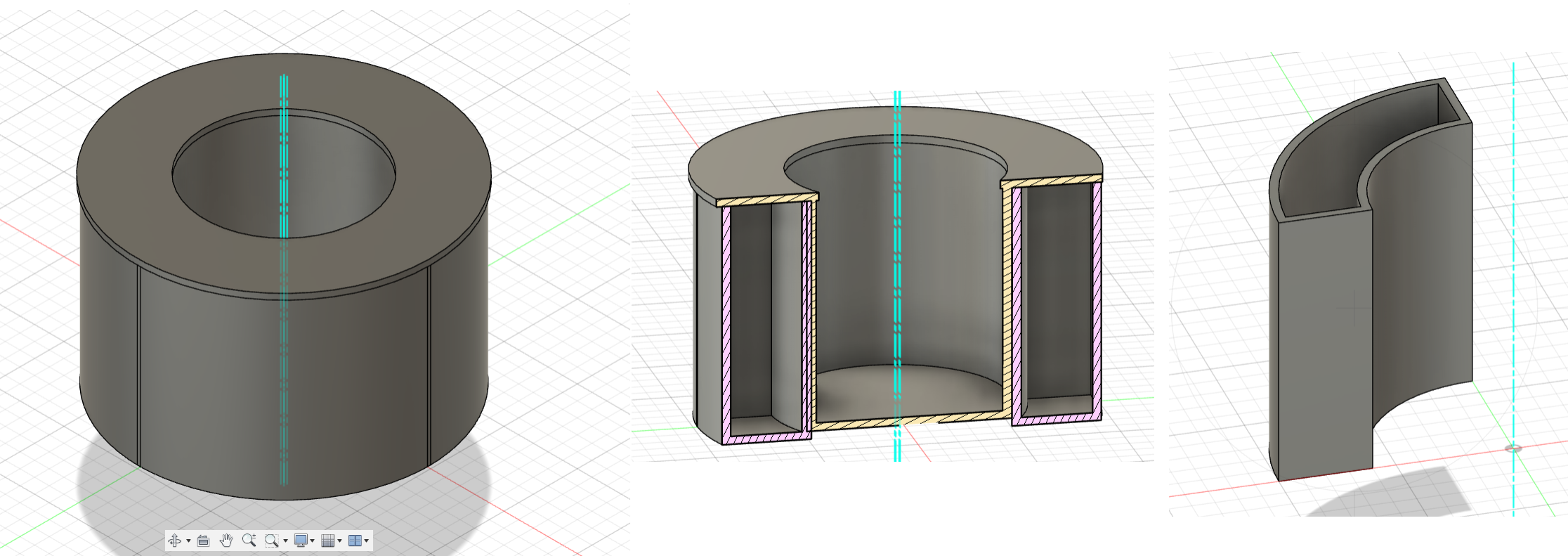Expand the Grid and Snaps dropdown arrow
Viewport: 1568px width, 556px height.
pos(339,541)
